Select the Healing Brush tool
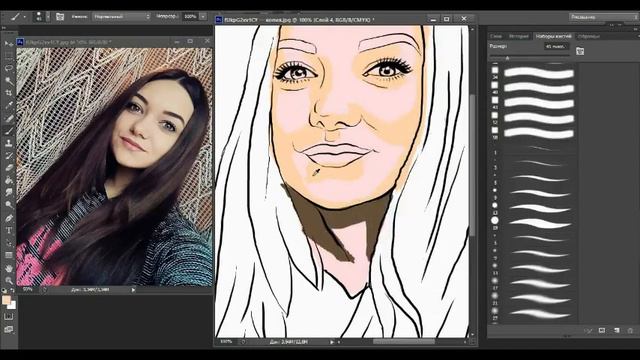Screen dimensions: 640x360 tap(9, 118)
